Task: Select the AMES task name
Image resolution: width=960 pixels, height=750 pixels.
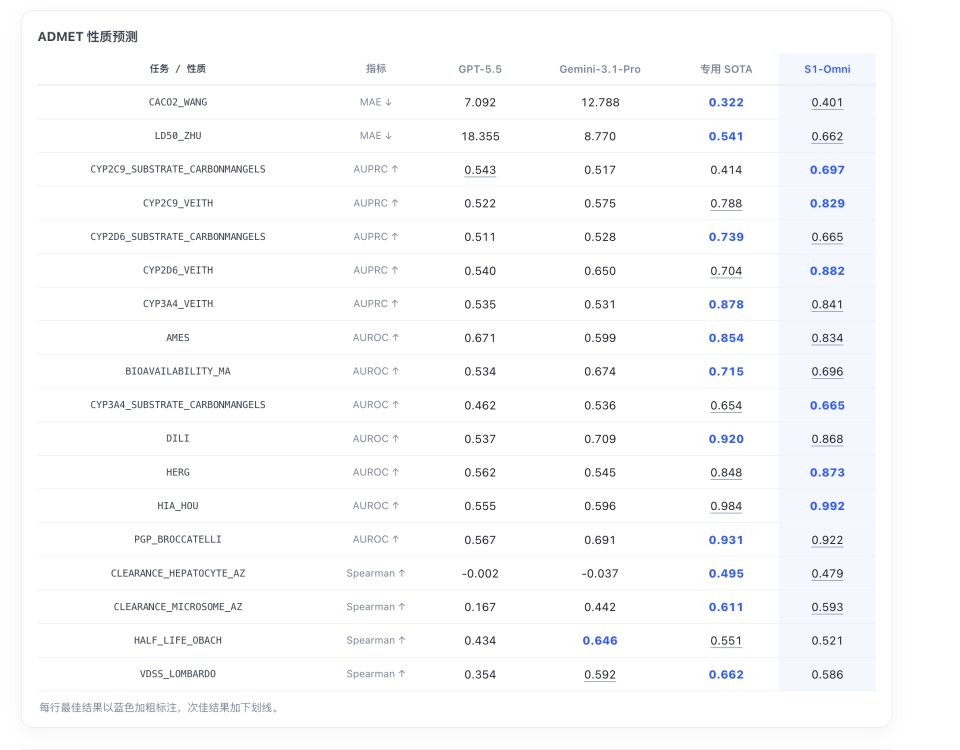Action: (x=178, y=338)
